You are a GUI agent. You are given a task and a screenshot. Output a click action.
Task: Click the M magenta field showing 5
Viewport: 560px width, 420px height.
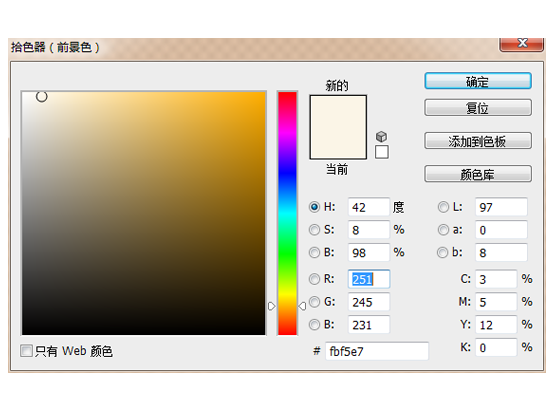496,302
